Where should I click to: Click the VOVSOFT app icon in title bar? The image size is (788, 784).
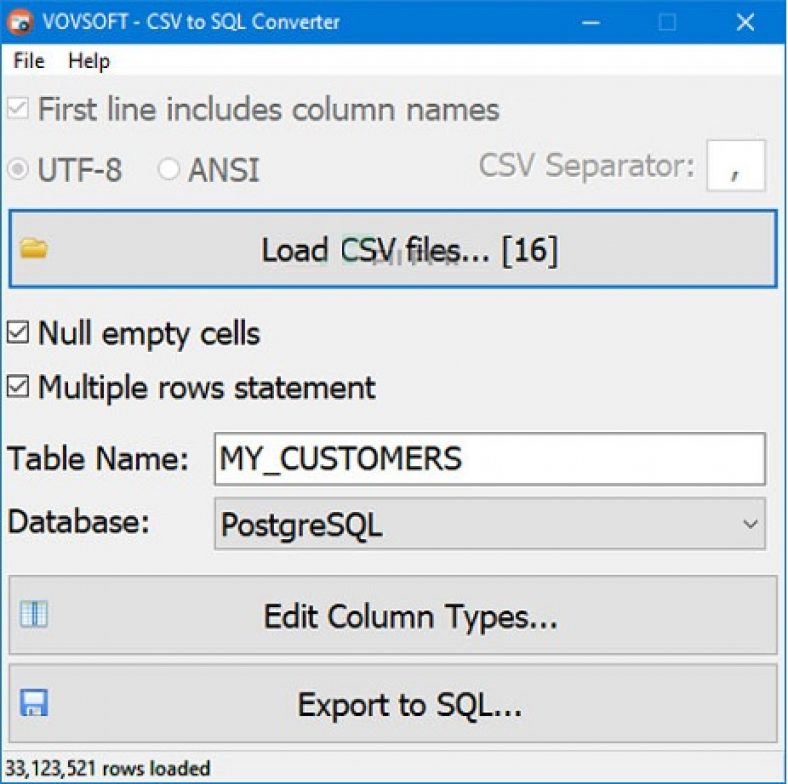point(20,22)
